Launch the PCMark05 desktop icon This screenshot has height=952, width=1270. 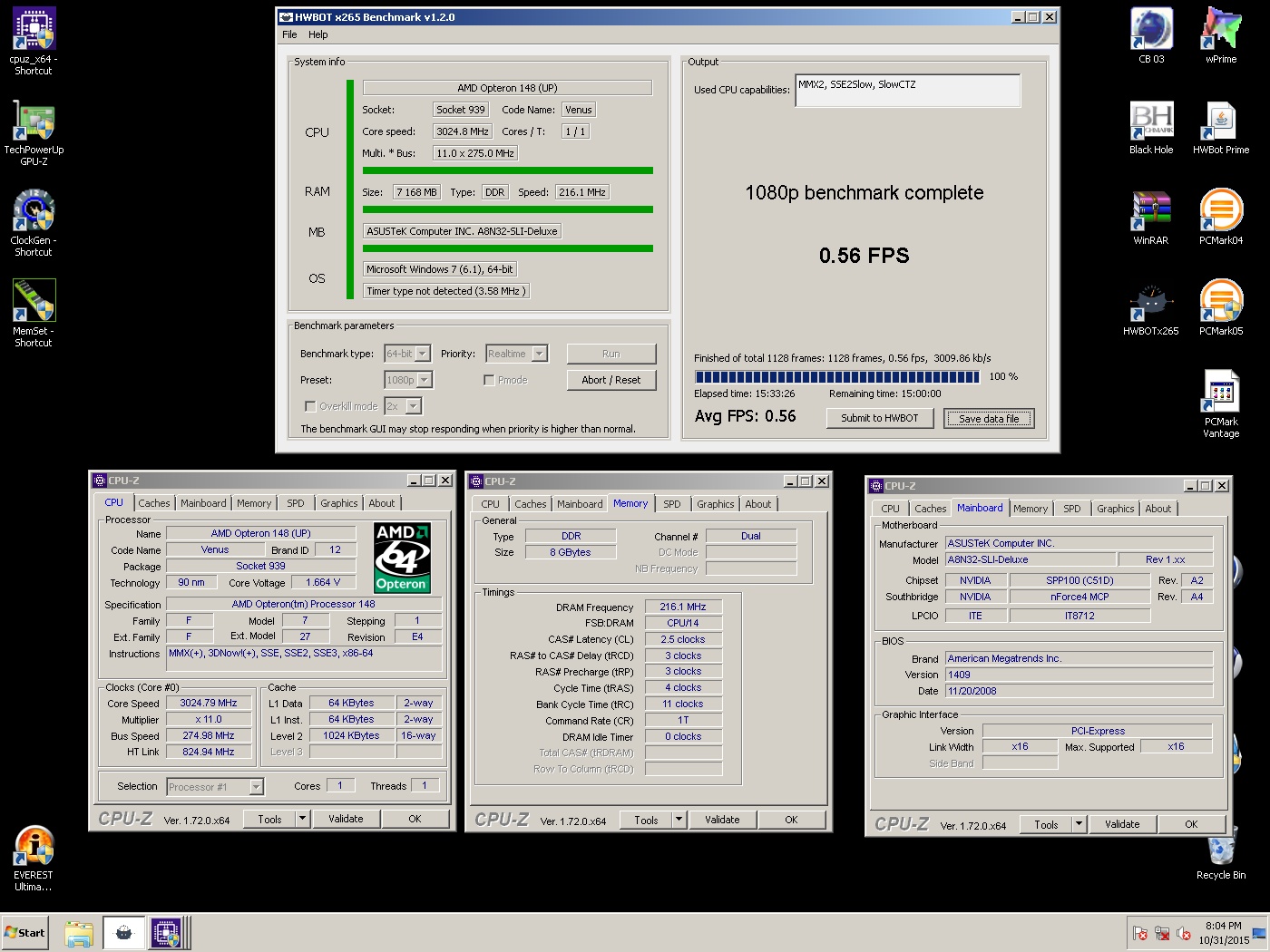tap(1221, 308)
